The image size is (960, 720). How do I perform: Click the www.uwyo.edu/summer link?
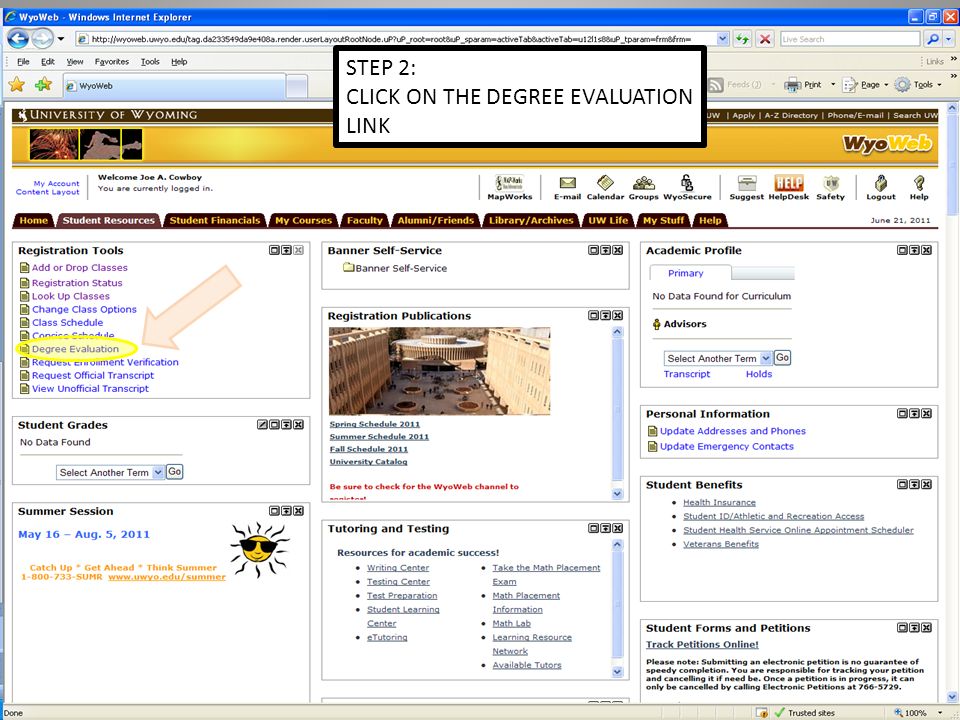click(x=167, y=577)
